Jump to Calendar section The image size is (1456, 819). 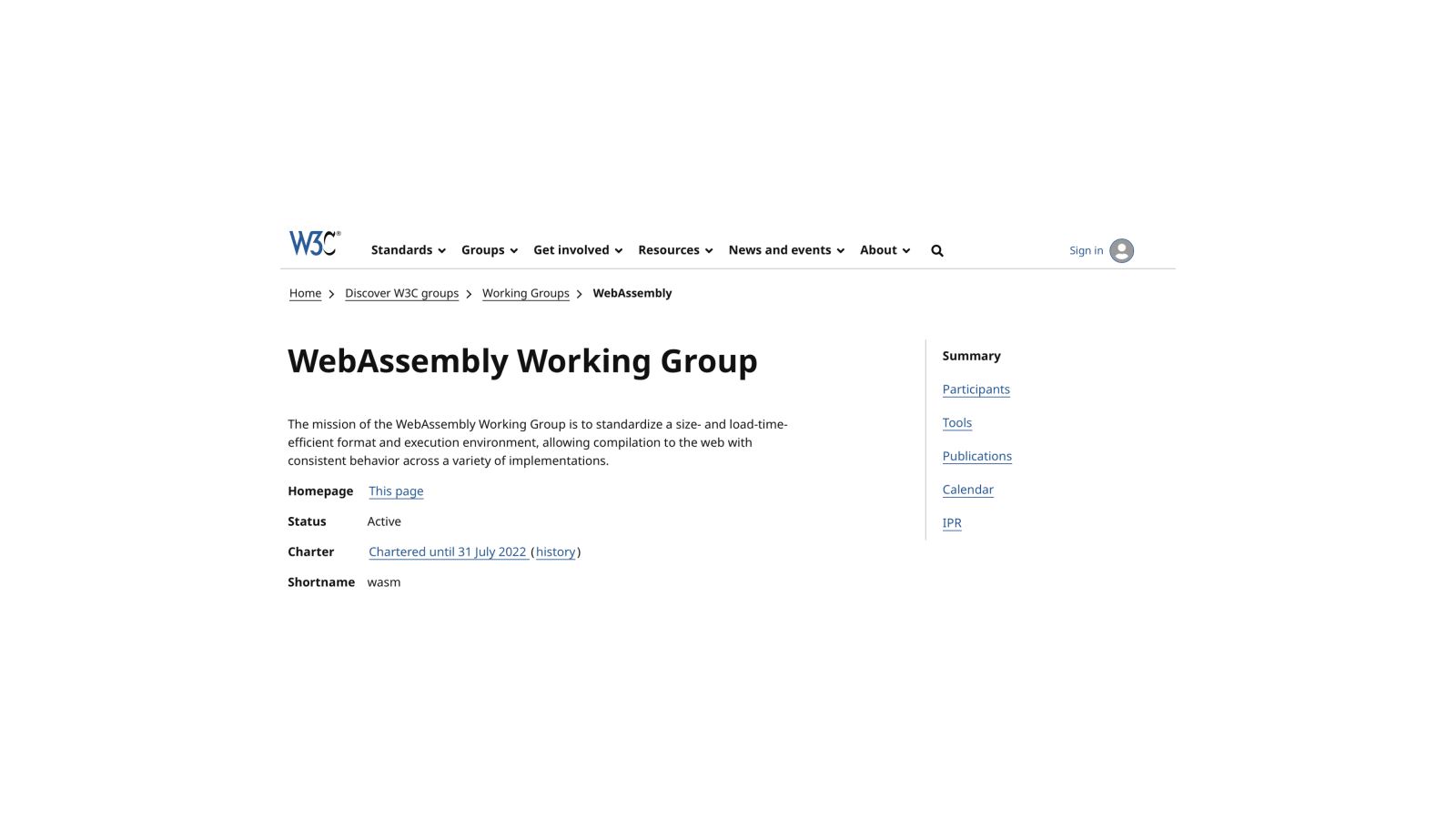pos(967,490)
